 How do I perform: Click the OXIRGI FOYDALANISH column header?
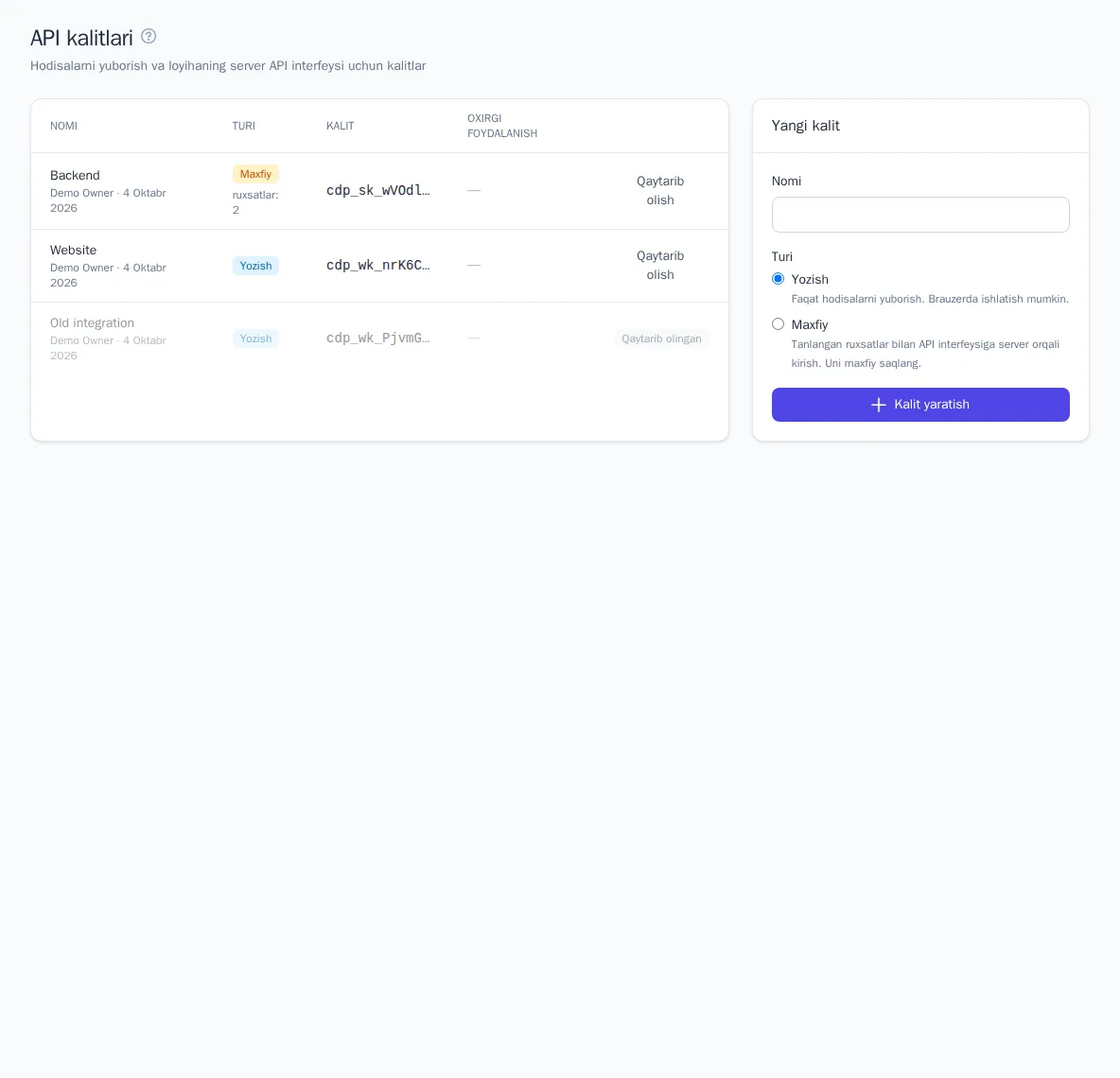click(x=502, y=126)
